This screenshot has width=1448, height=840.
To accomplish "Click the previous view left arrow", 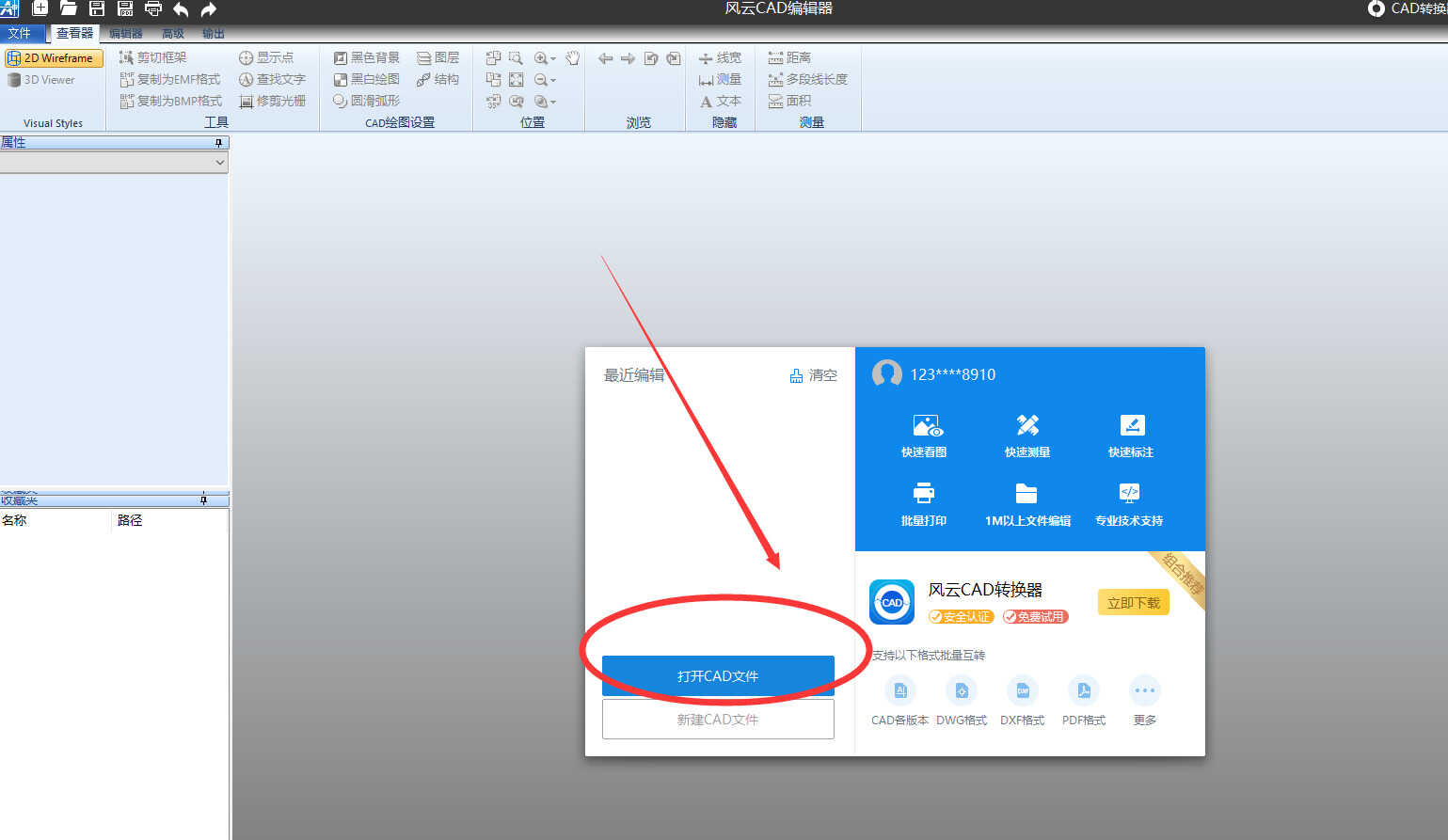I will tap(605, 57).
